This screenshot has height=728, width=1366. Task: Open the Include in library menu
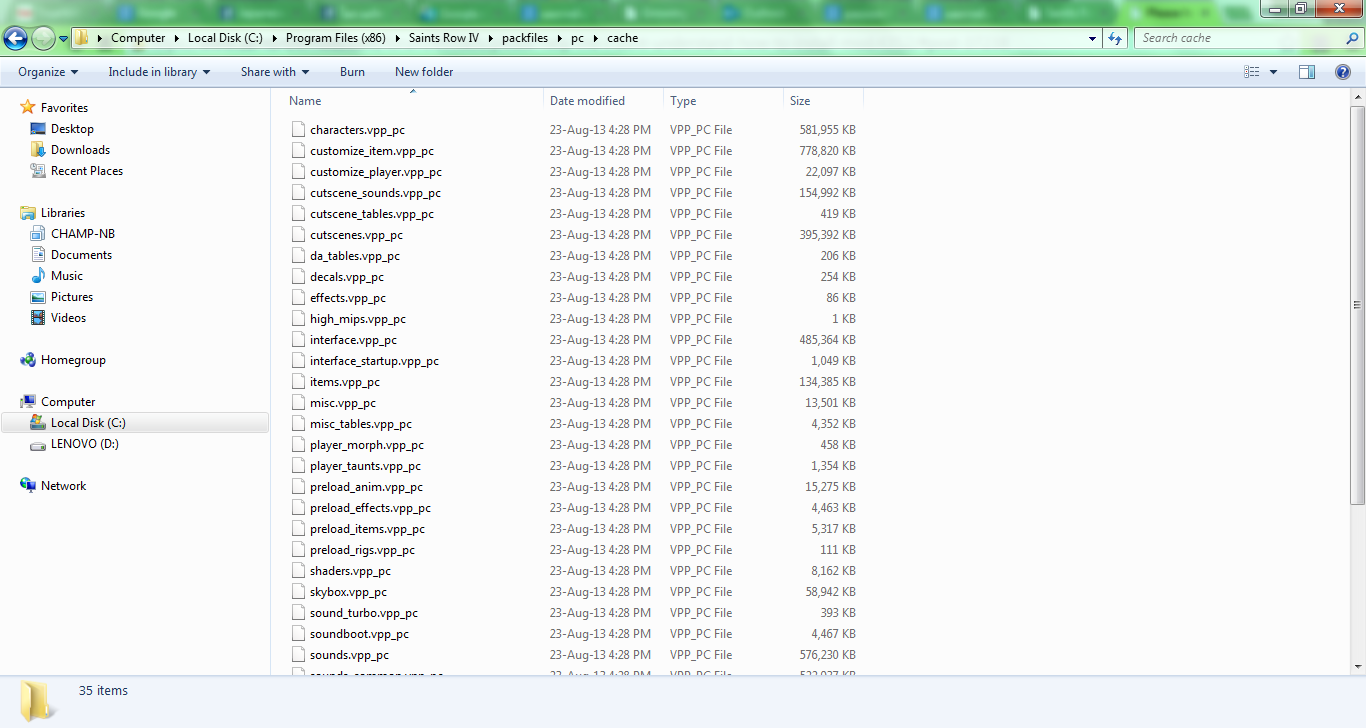tap(160, 72)
